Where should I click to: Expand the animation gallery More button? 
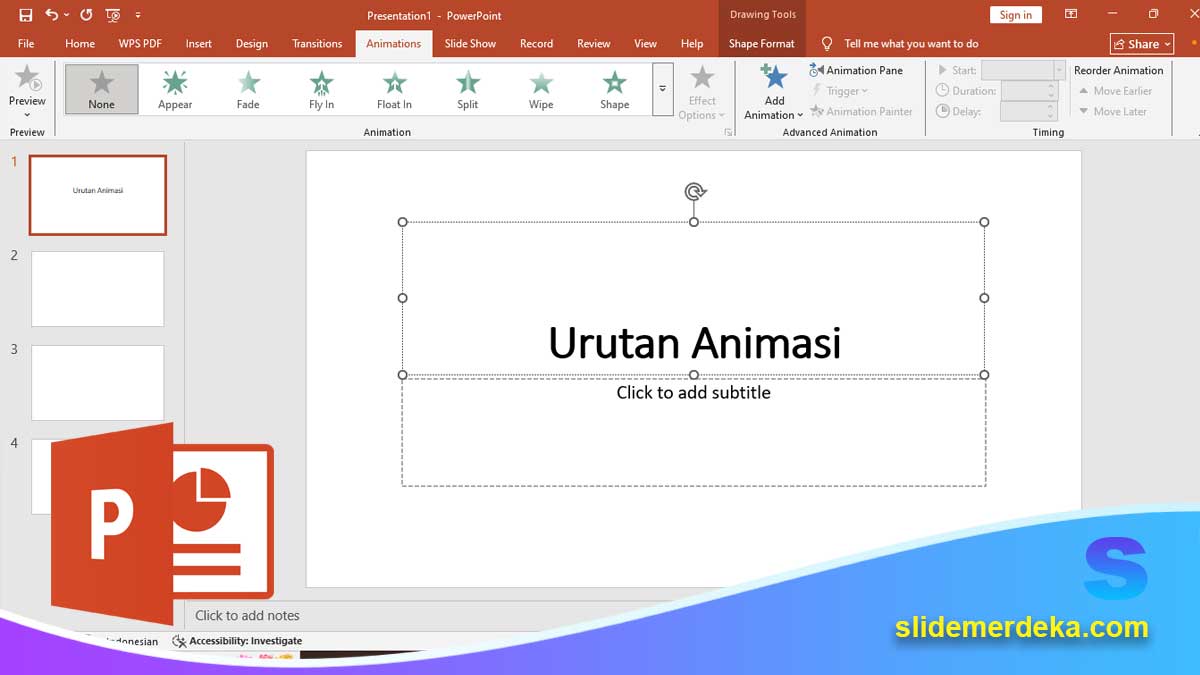(662, 89)
